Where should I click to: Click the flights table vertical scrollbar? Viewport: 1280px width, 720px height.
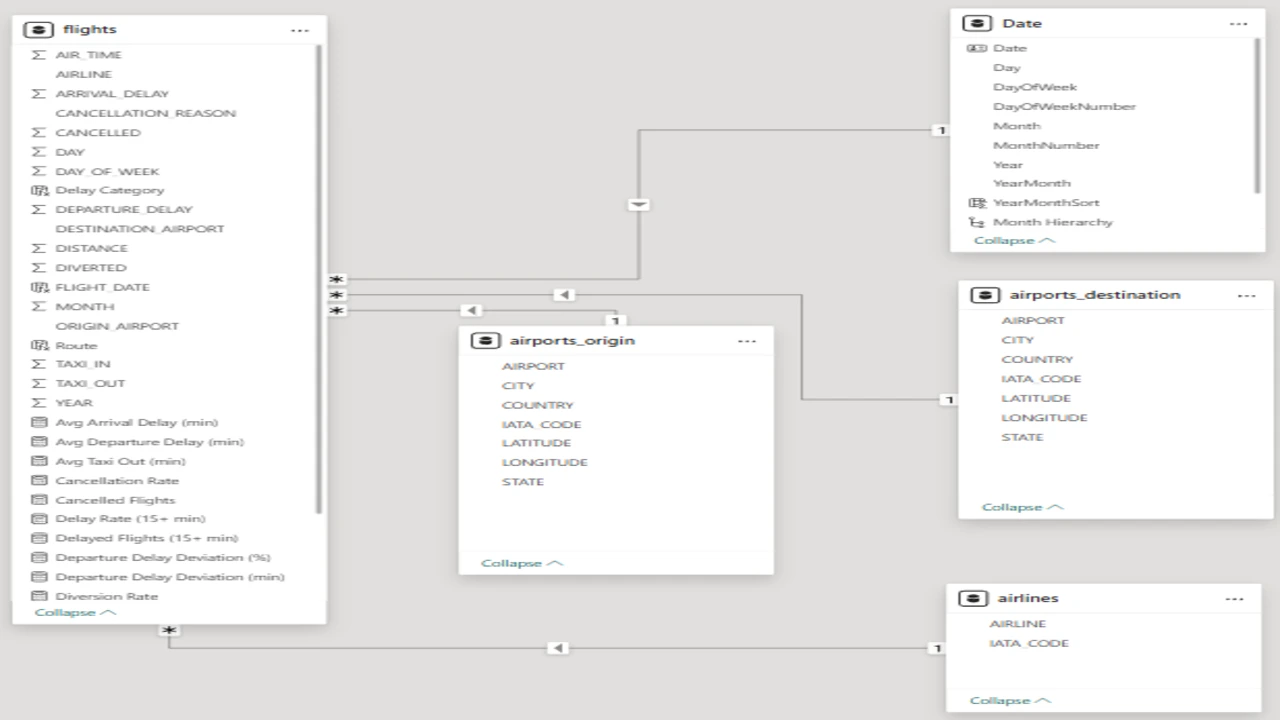pyautogui.click(x=319, y=280)
